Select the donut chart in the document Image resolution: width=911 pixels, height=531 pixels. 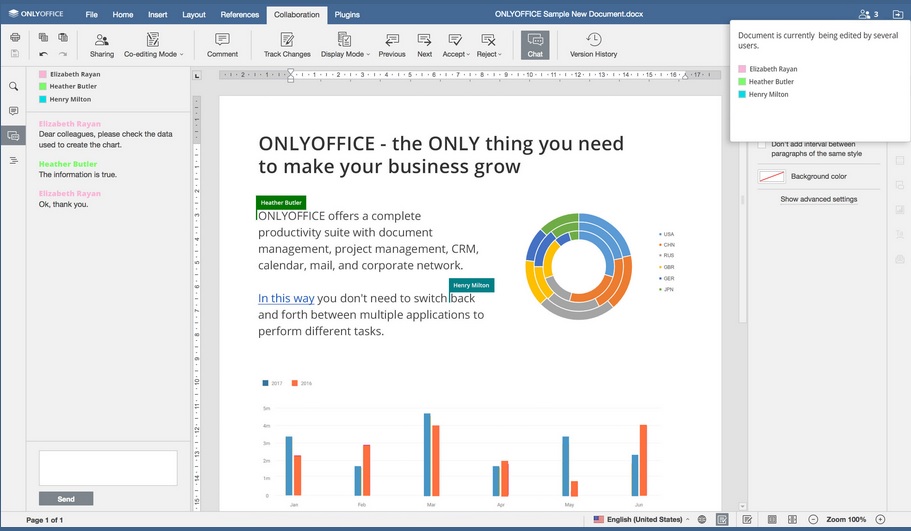pos(578,266)
